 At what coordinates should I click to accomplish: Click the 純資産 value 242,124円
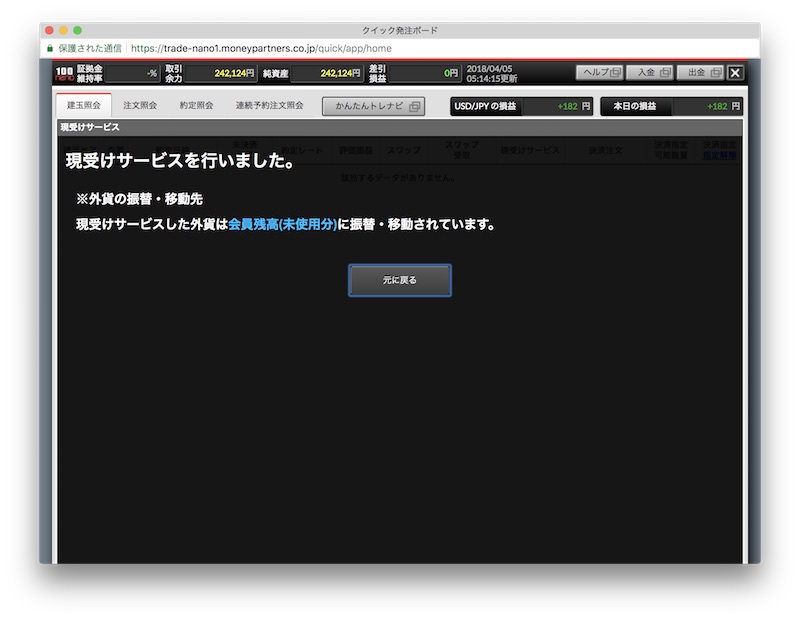(x=327, y=73)
